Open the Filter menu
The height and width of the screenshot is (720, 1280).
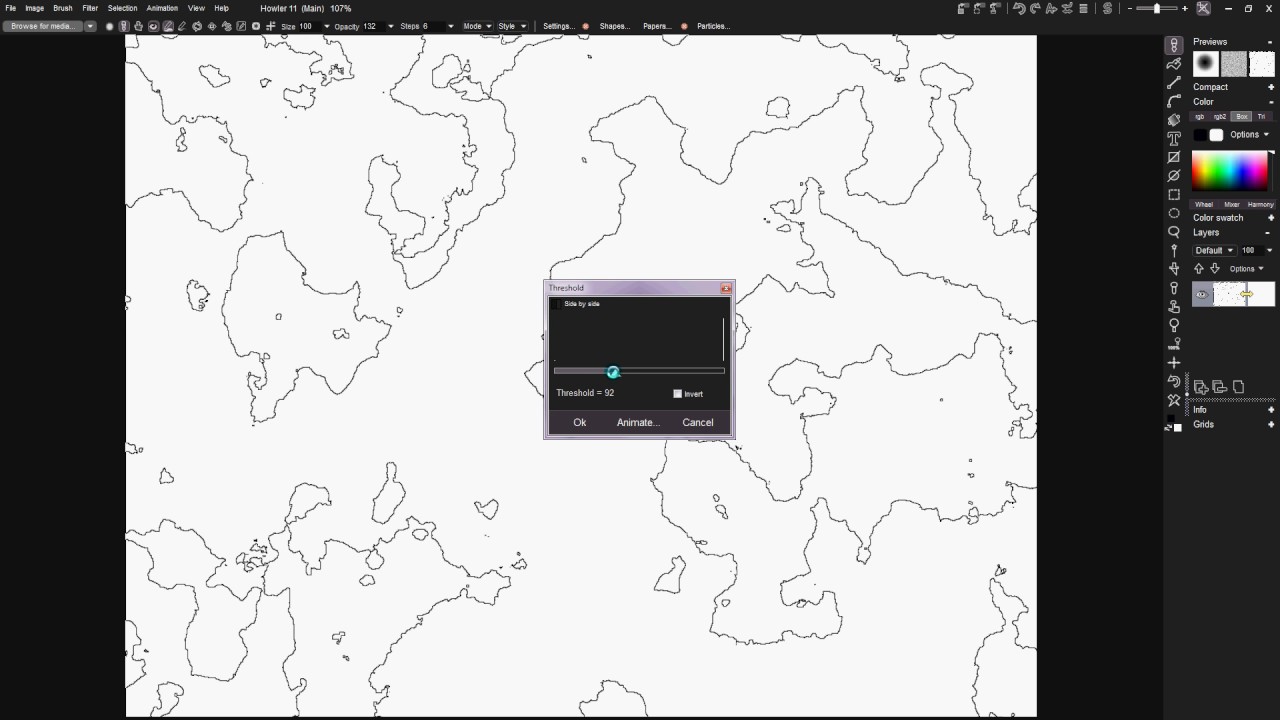(90, 8)
